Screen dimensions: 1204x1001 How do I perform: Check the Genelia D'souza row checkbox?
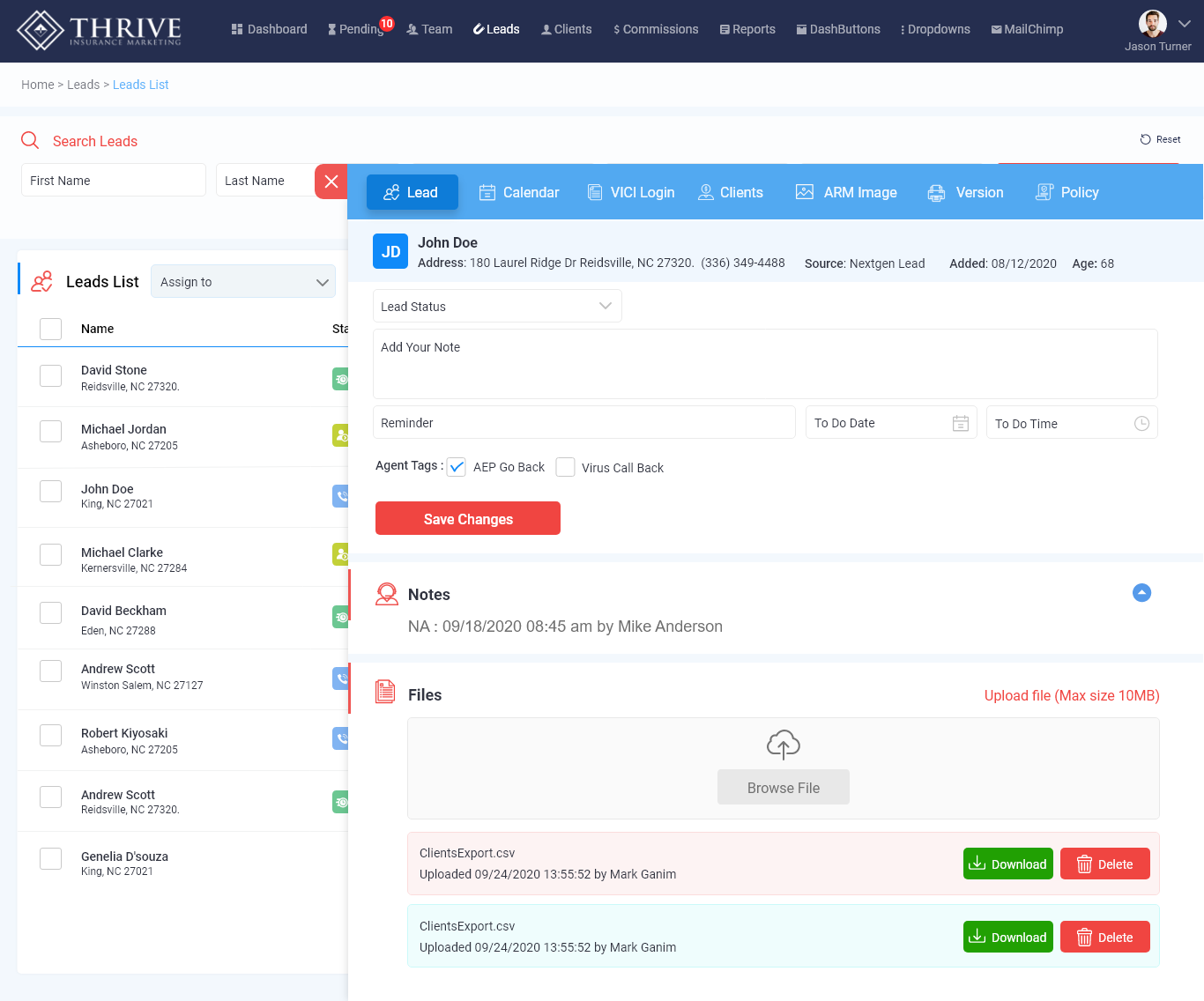click(x=51, y=858)
